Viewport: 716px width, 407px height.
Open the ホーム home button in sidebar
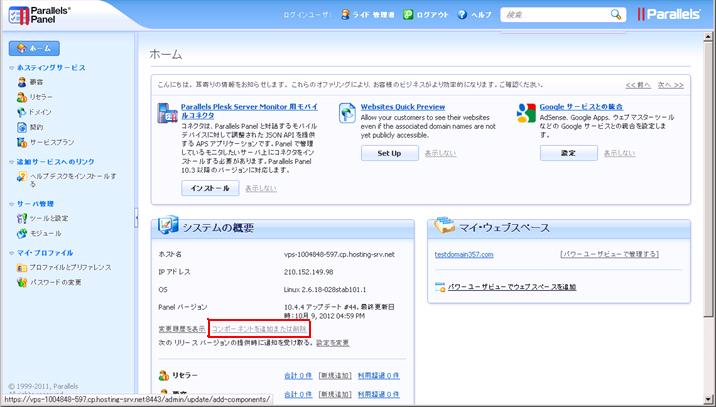(x=34, y=48)
